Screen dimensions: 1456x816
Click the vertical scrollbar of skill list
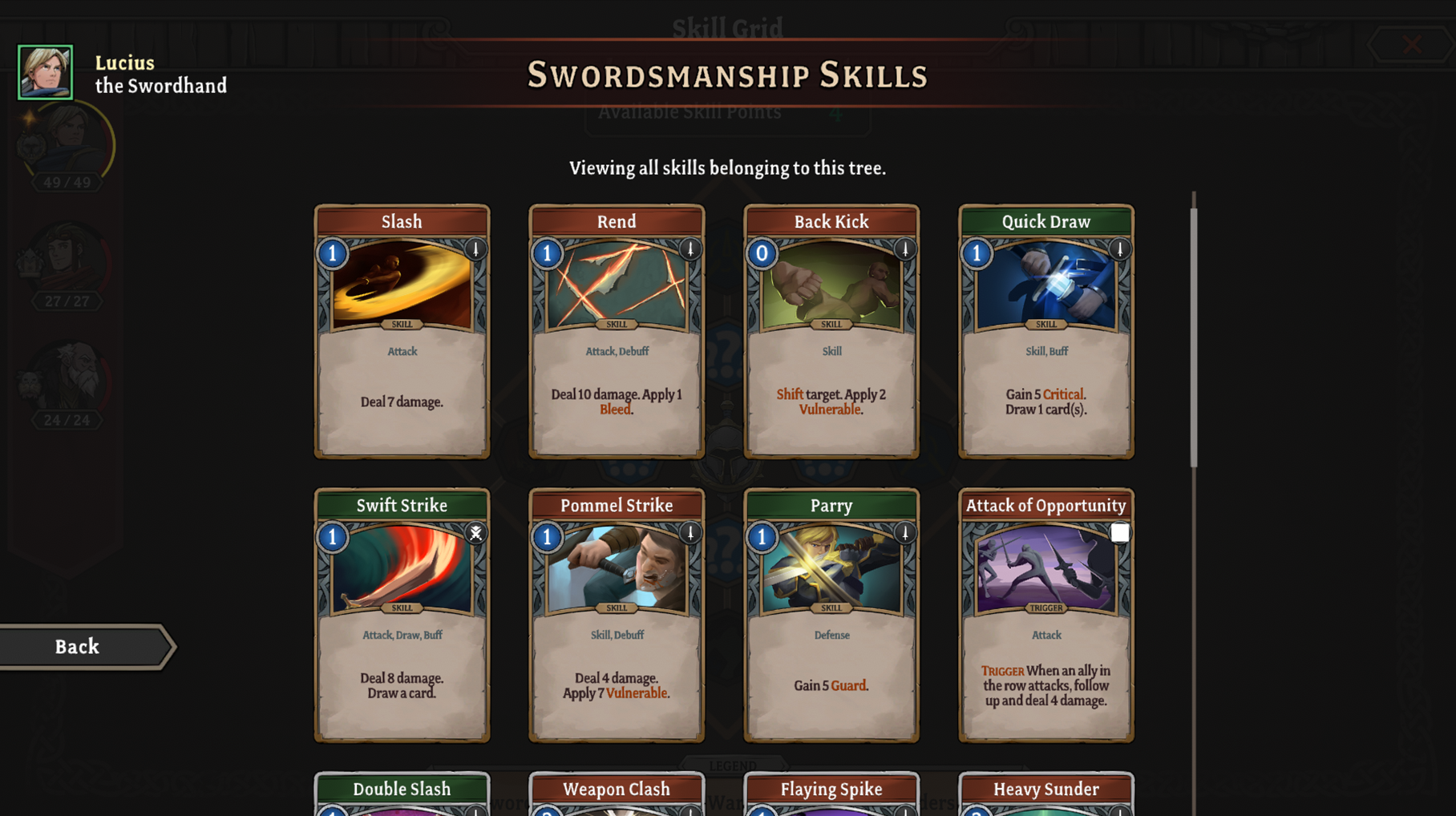point(1194,337)
